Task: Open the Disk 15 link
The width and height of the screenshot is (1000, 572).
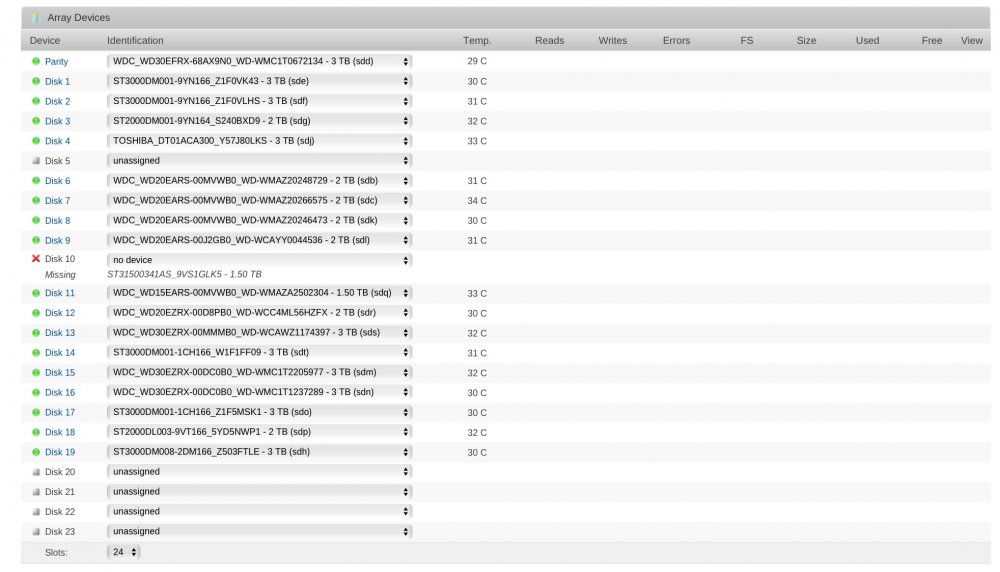Action: 60,372
